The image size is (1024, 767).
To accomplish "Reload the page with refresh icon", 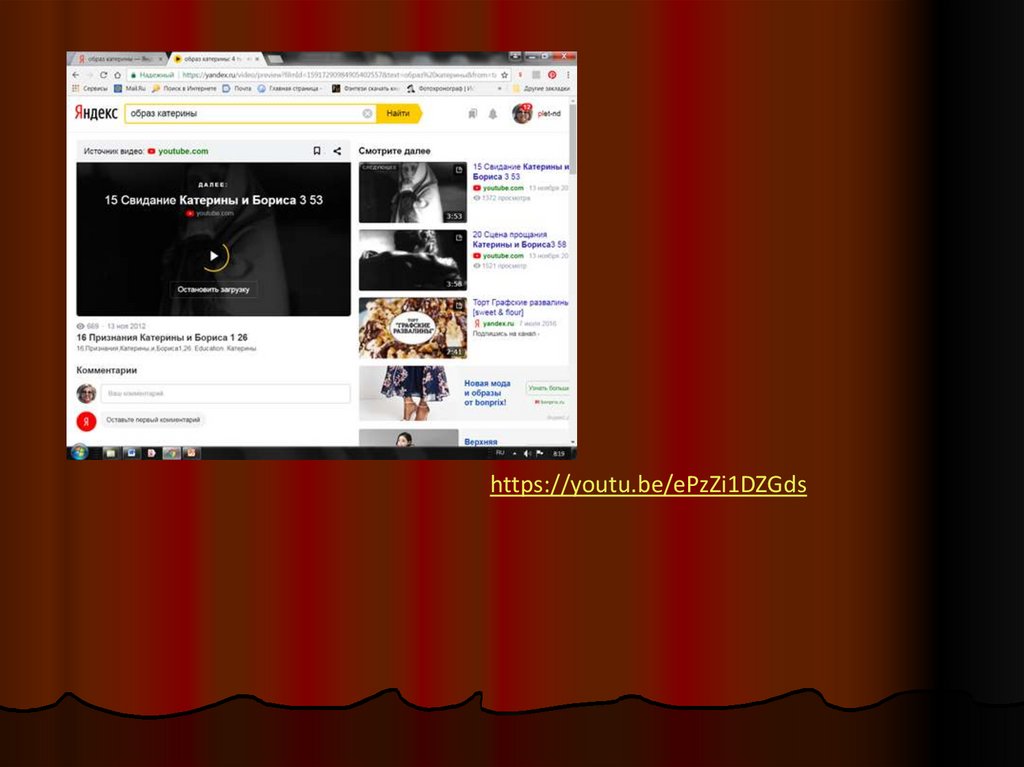I will coord(103,75).
